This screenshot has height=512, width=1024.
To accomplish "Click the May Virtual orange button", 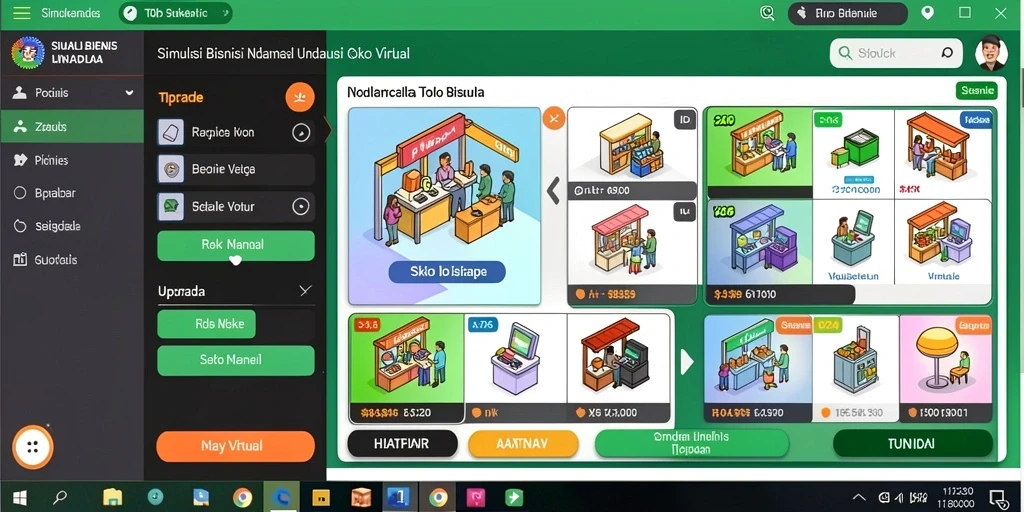I will 235,447.
